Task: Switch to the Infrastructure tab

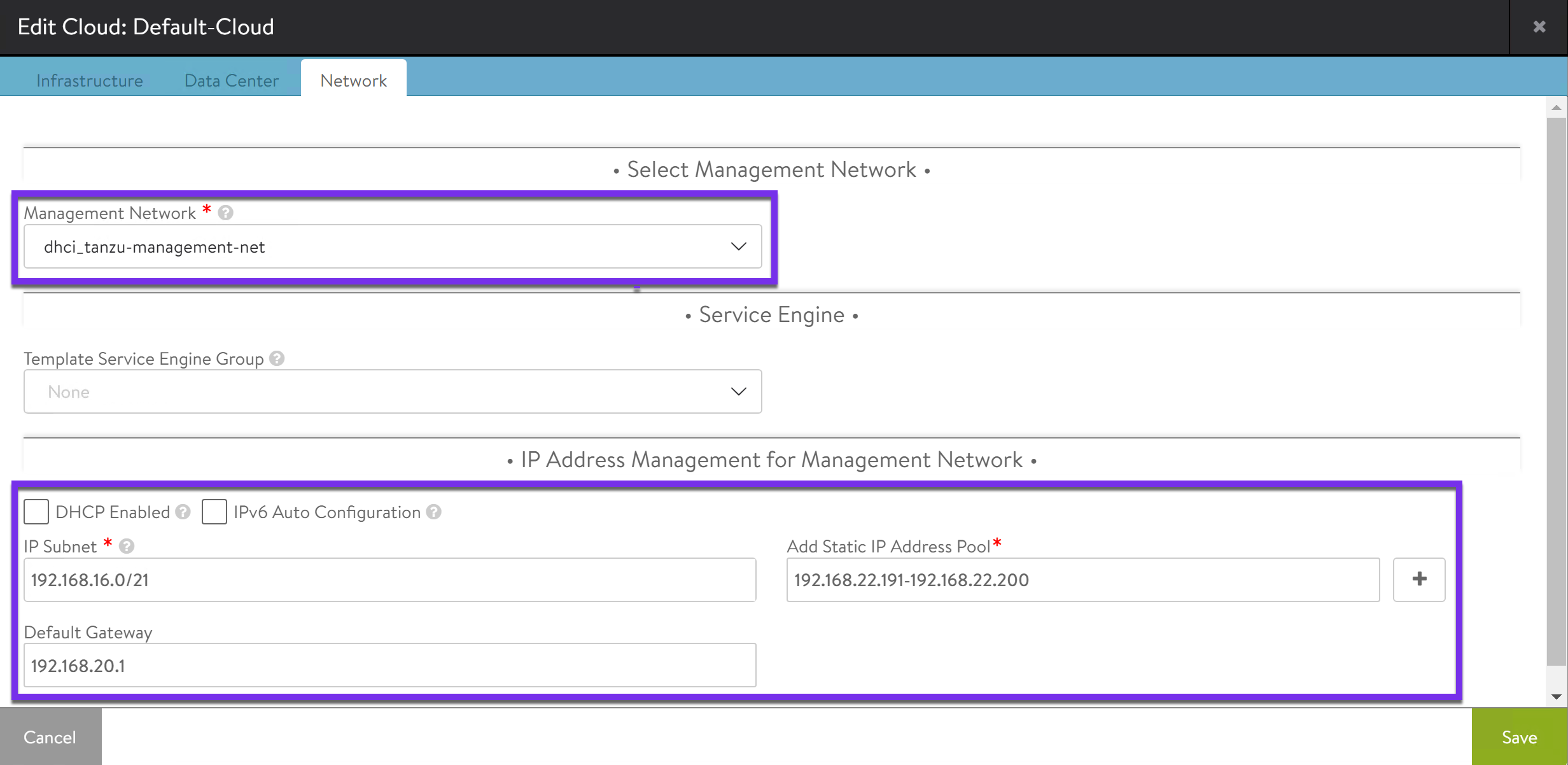Action: [x=90, y=81]
